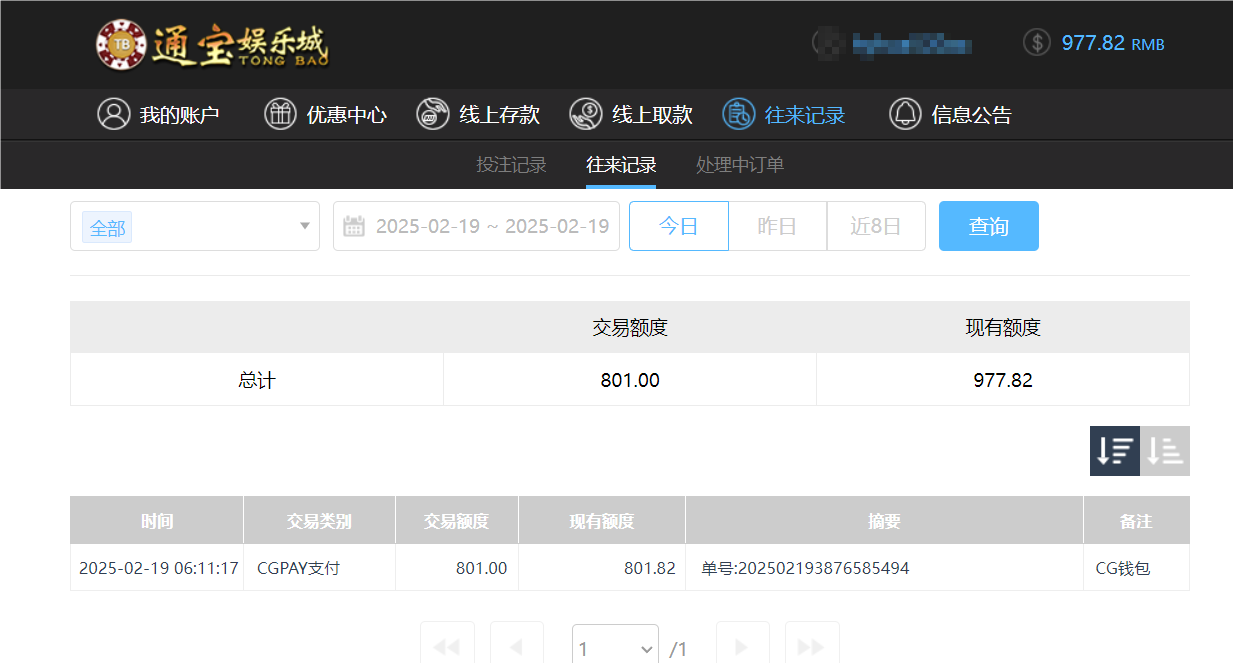The width and height of the screenshot is (1233, 663).
Task: Click the calendar icon in date field
Action: [353, 226]
